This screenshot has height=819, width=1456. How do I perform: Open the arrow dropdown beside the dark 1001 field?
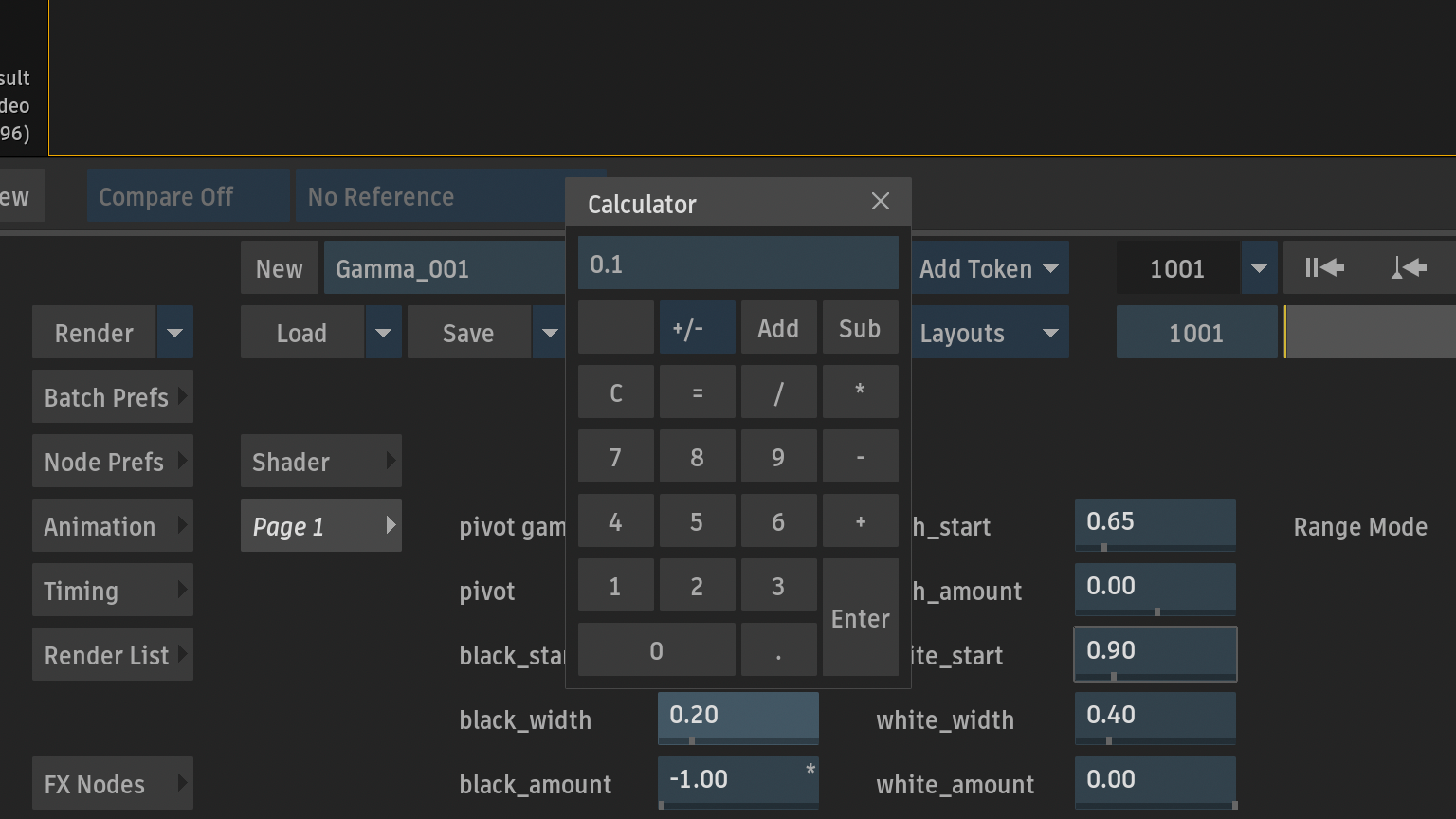pyautogui.click(x=1259, y=268)
